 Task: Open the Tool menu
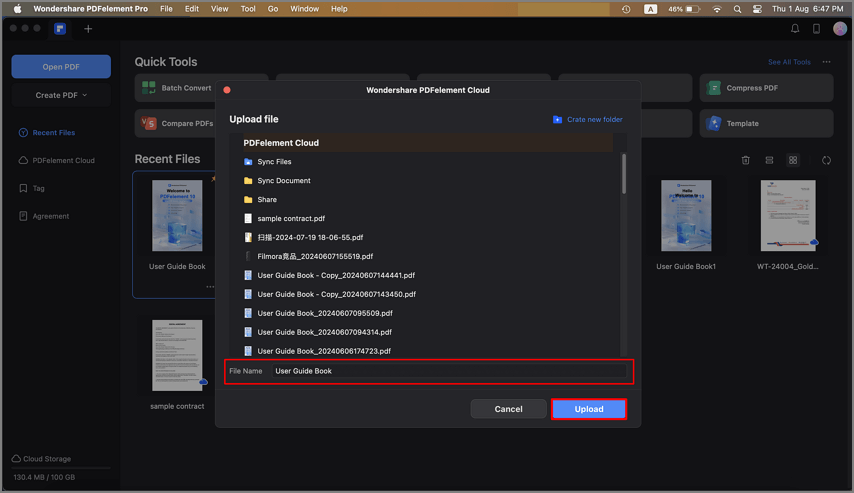[x=248, y=9]
